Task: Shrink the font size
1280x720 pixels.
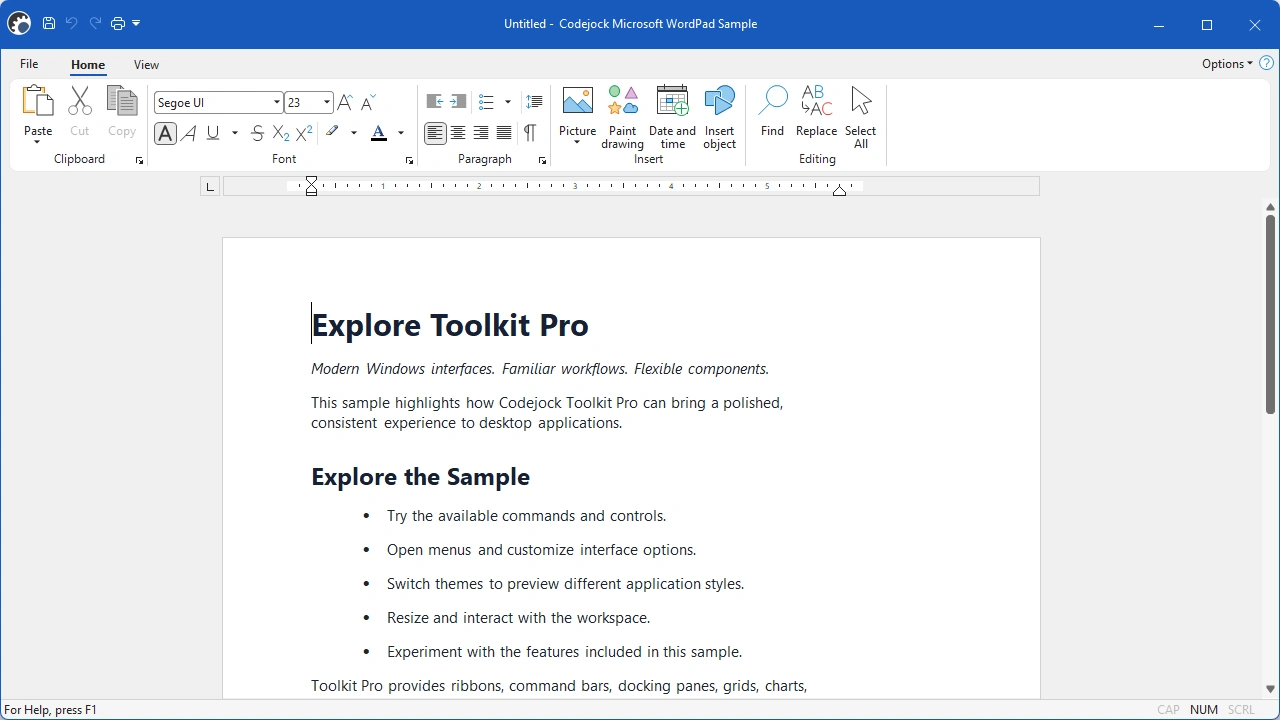Action: click(368, 102)
